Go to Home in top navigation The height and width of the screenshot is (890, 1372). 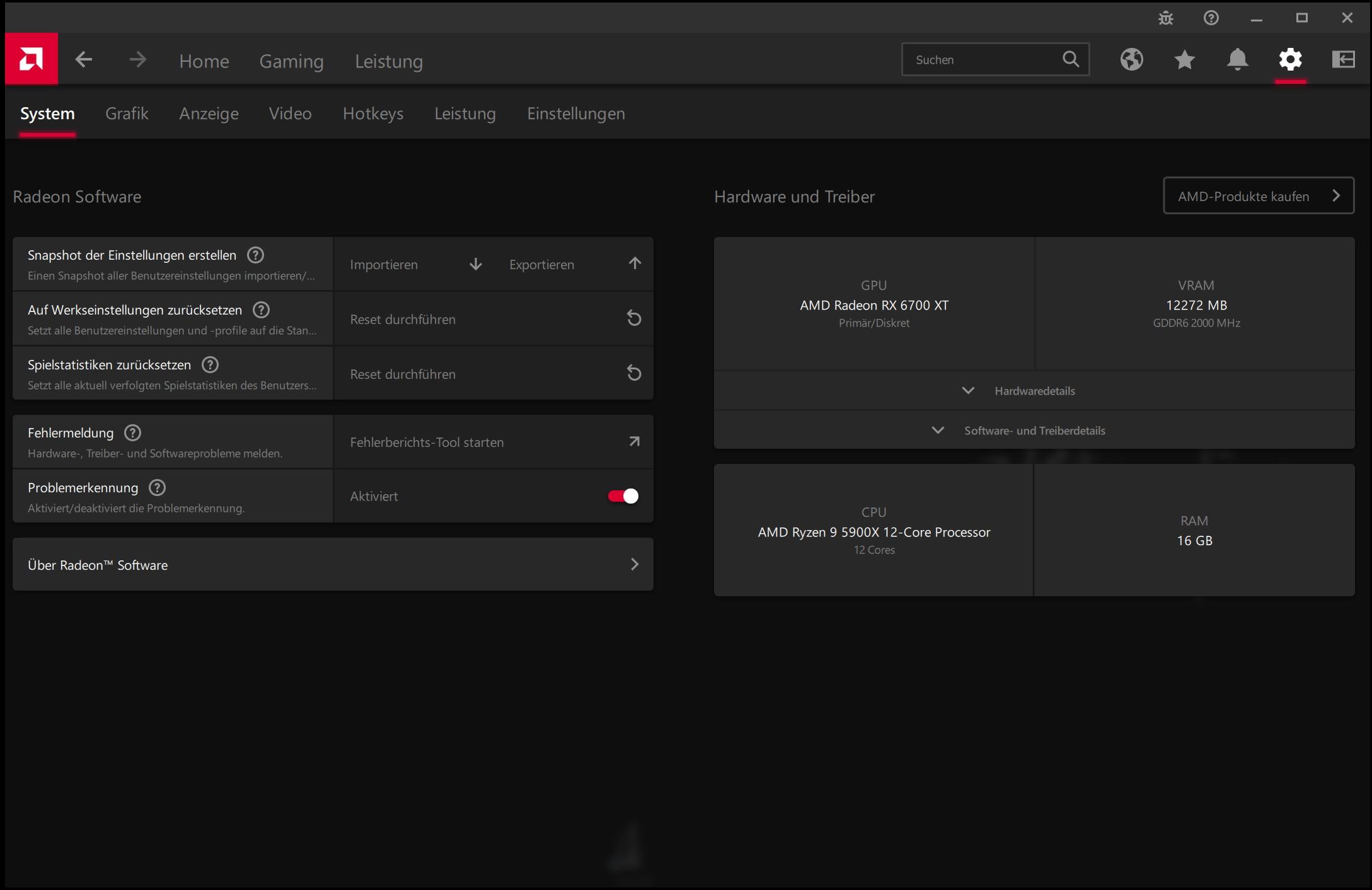coord(204,61)
